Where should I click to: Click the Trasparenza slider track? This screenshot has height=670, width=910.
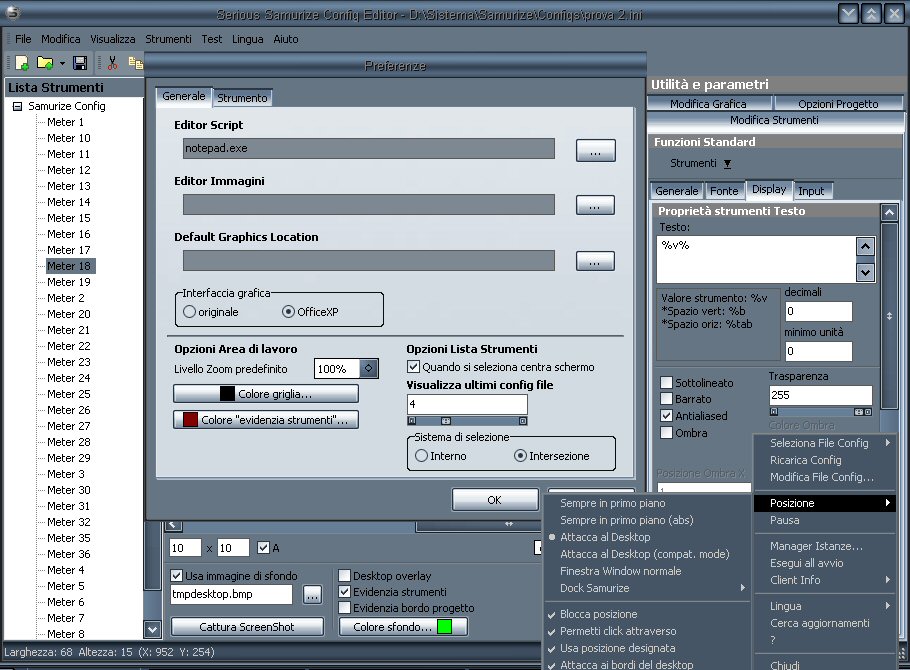coord(821,412)
